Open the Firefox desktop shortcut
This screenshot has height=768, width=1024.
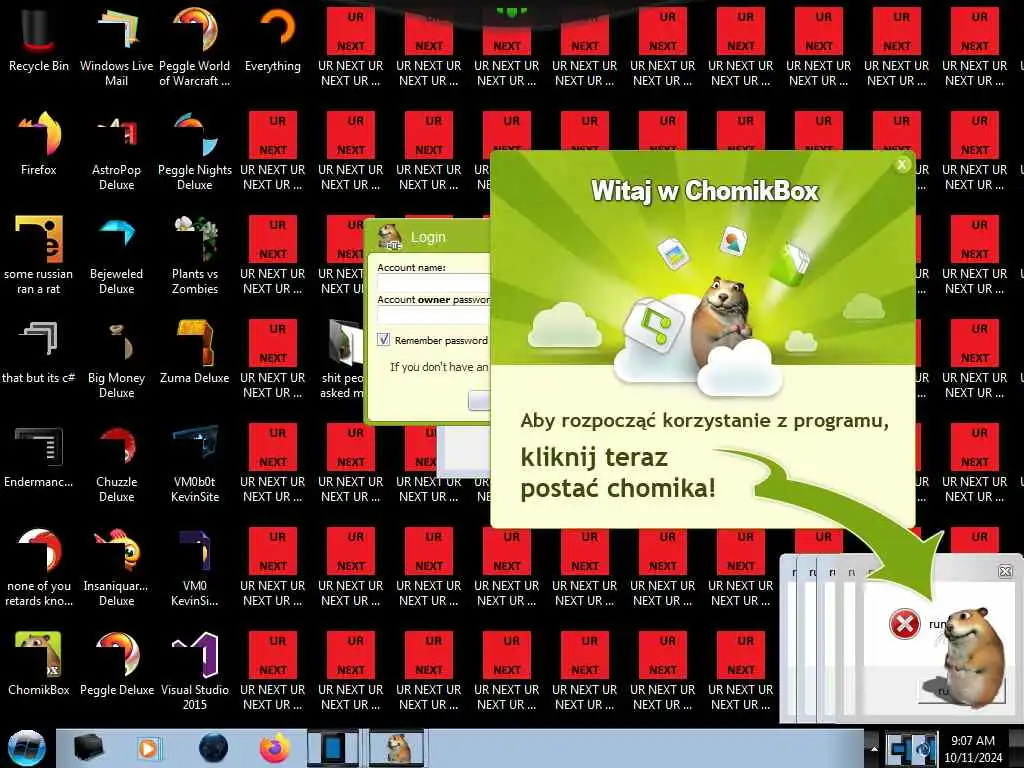(39, 144)
